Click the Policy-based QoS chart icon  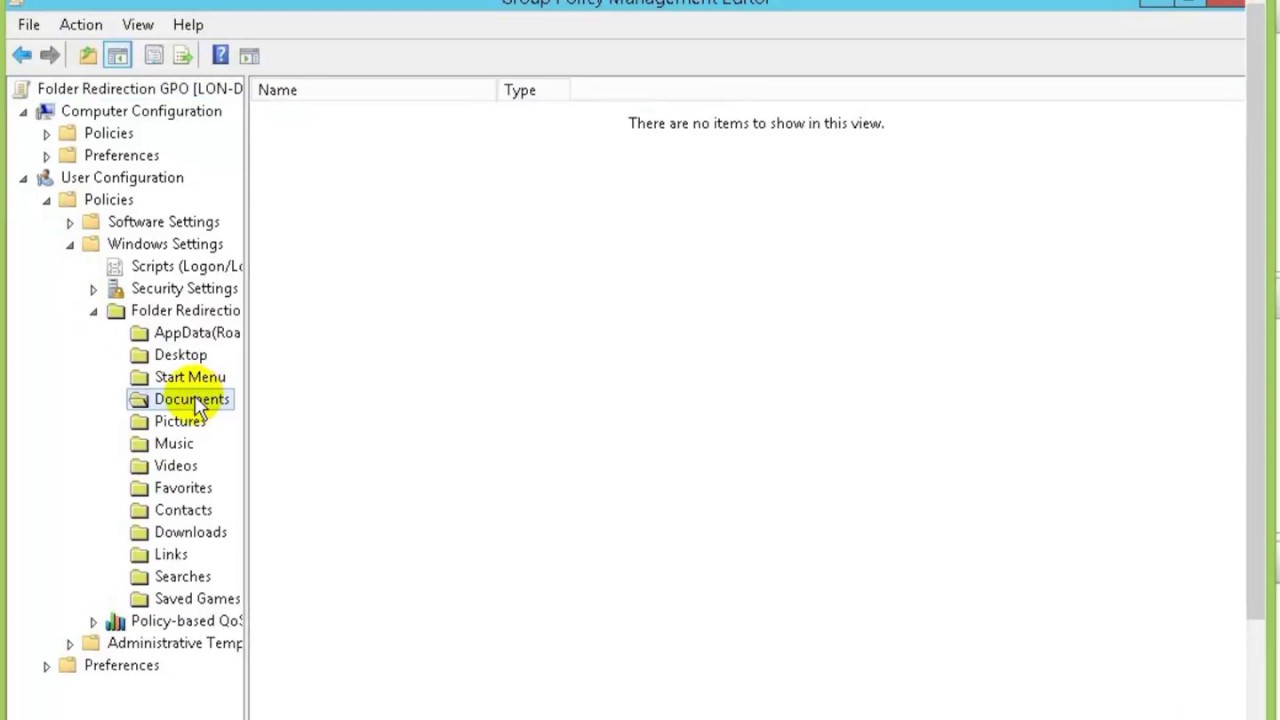click(115, 621)
